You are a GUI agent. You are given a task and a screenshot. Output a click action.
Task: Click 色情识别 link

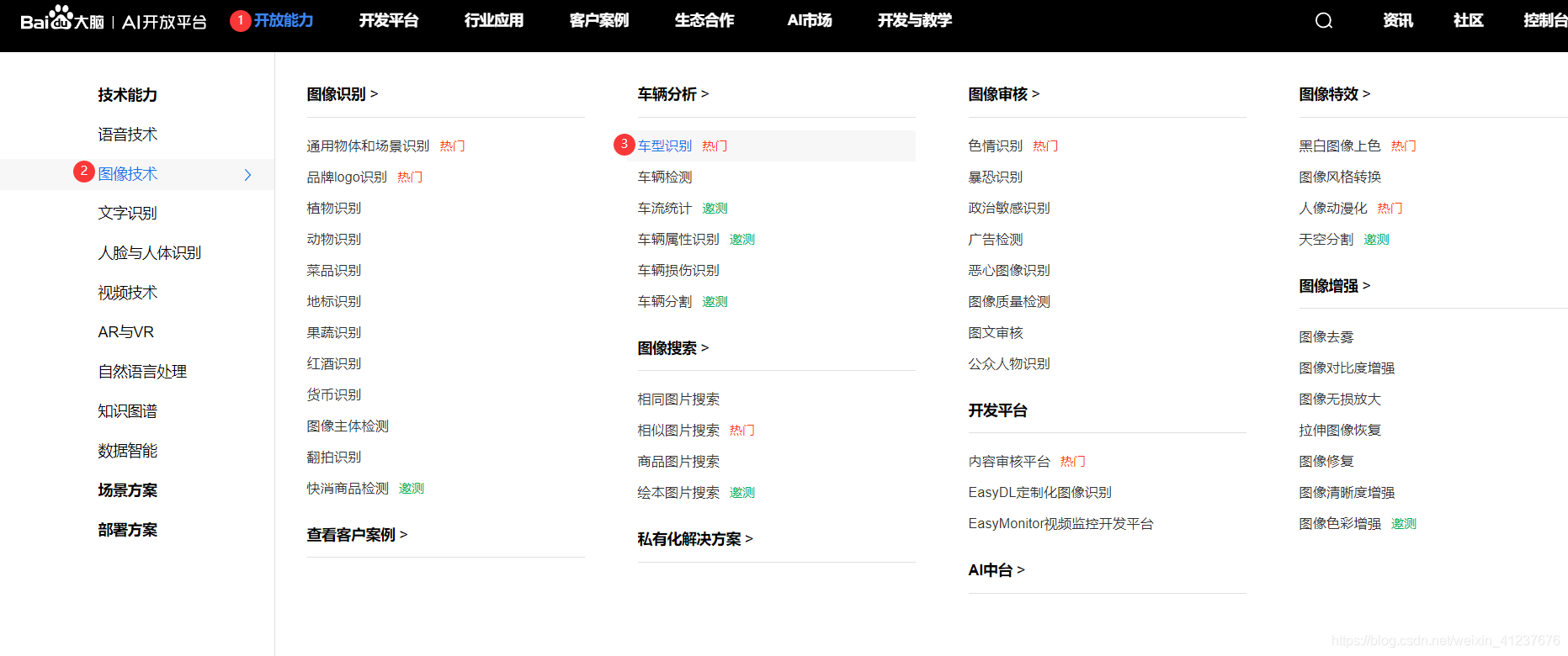996,146
